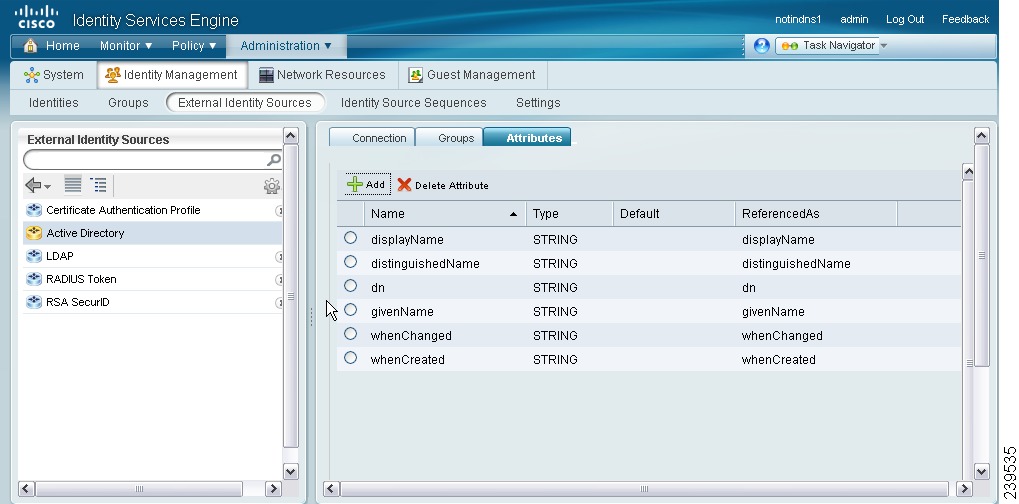Select the displayName attribute radio button
Image resolution: width=1019 pixels, height=504 pixels.
[x=350, y=238]
